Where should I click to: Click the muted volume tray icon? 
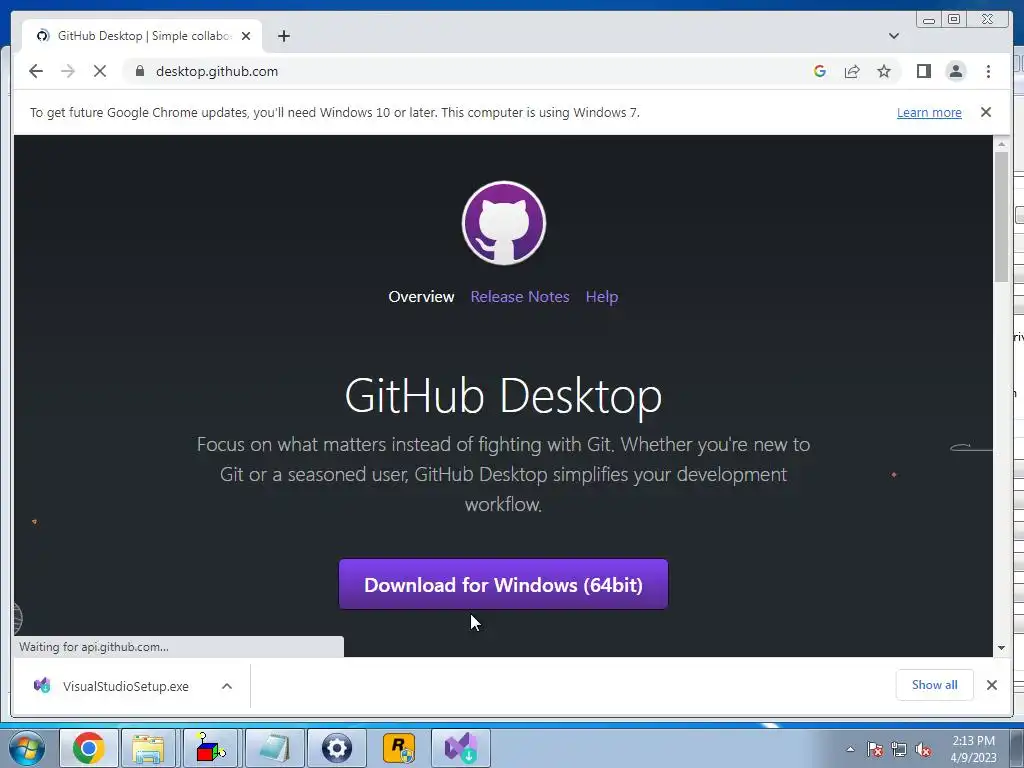(923, 749)
